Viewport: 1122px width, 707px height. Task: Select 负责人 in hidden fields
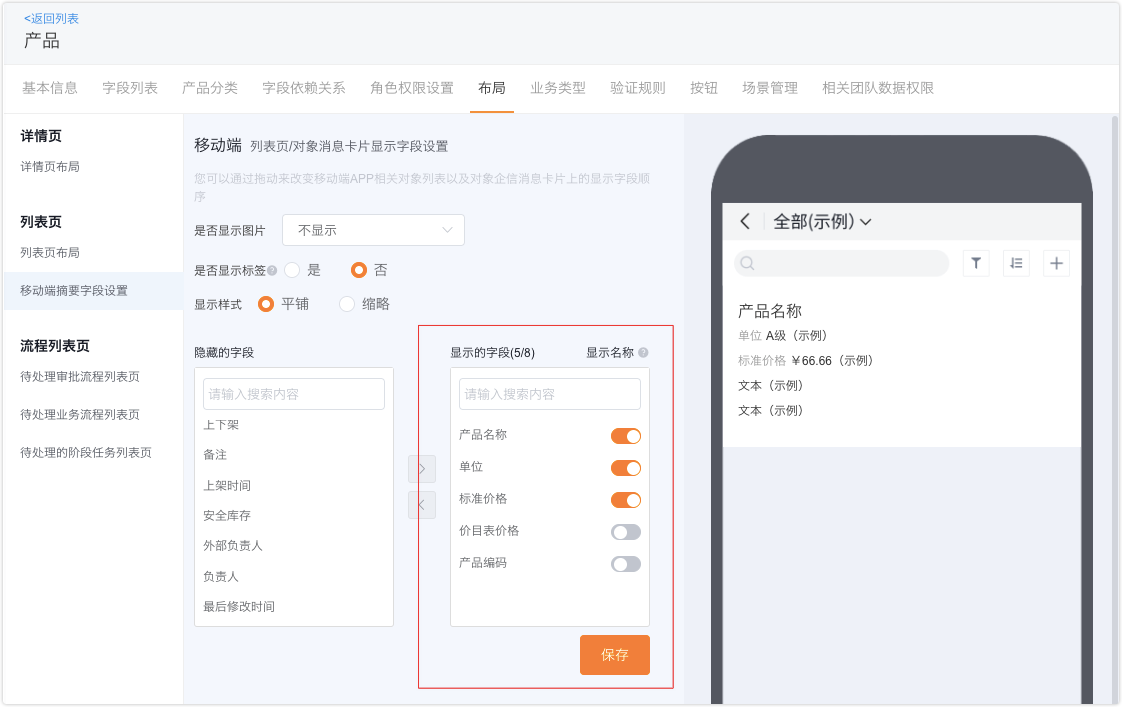point(221,576)
